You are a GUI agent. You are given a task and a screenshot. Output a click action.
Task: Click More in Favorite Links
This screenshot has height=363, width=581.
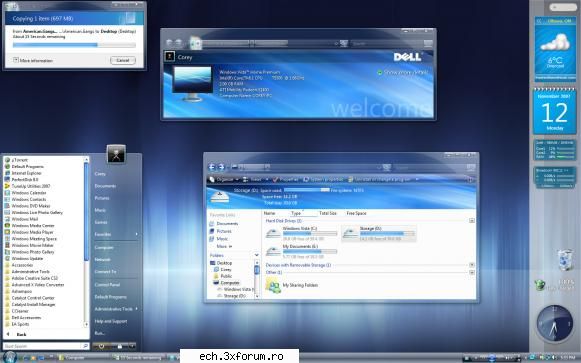(x=225, y=246)
